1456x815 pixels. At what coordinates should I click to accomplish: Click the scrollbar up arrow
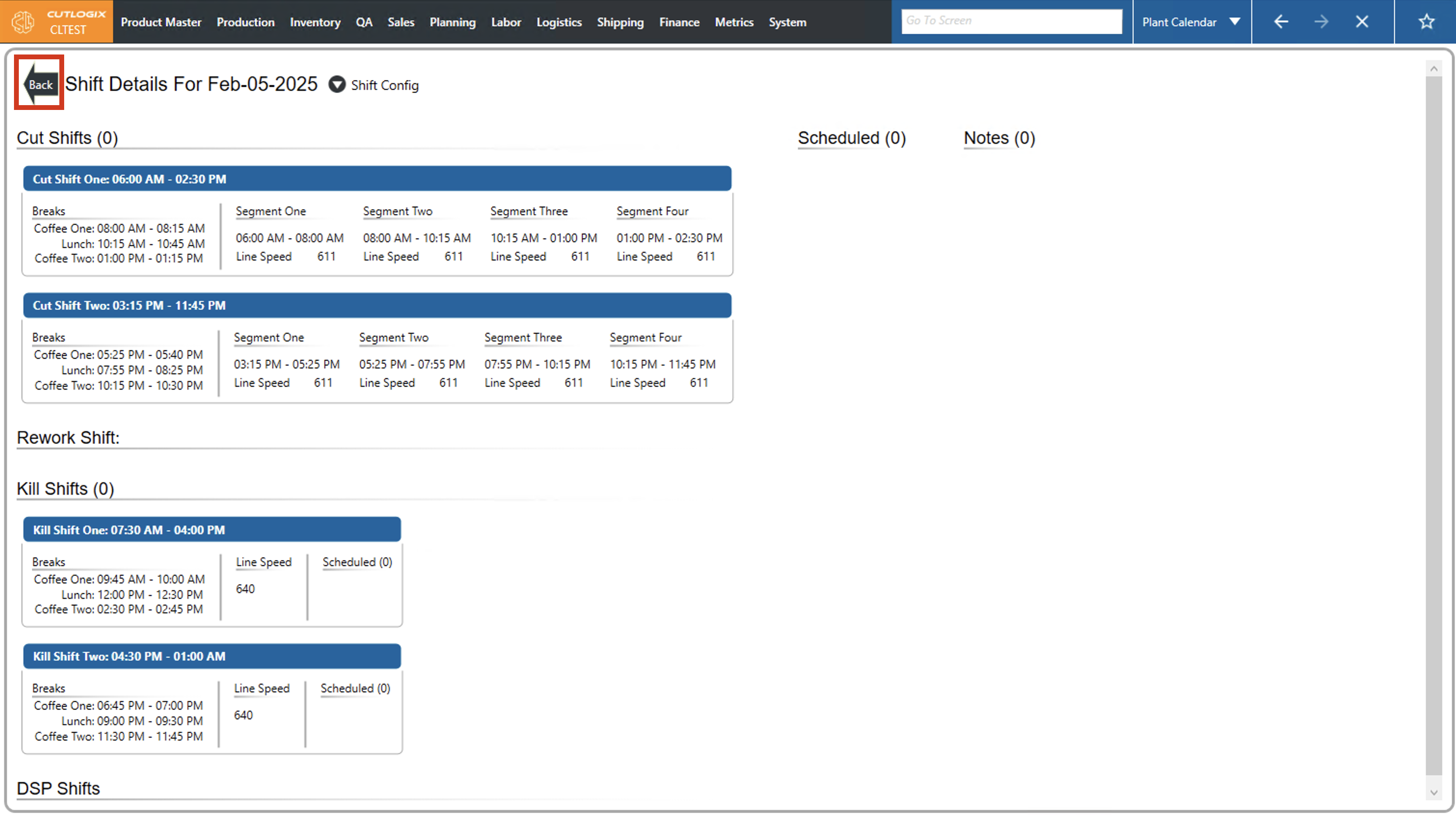click(1433, 68)
